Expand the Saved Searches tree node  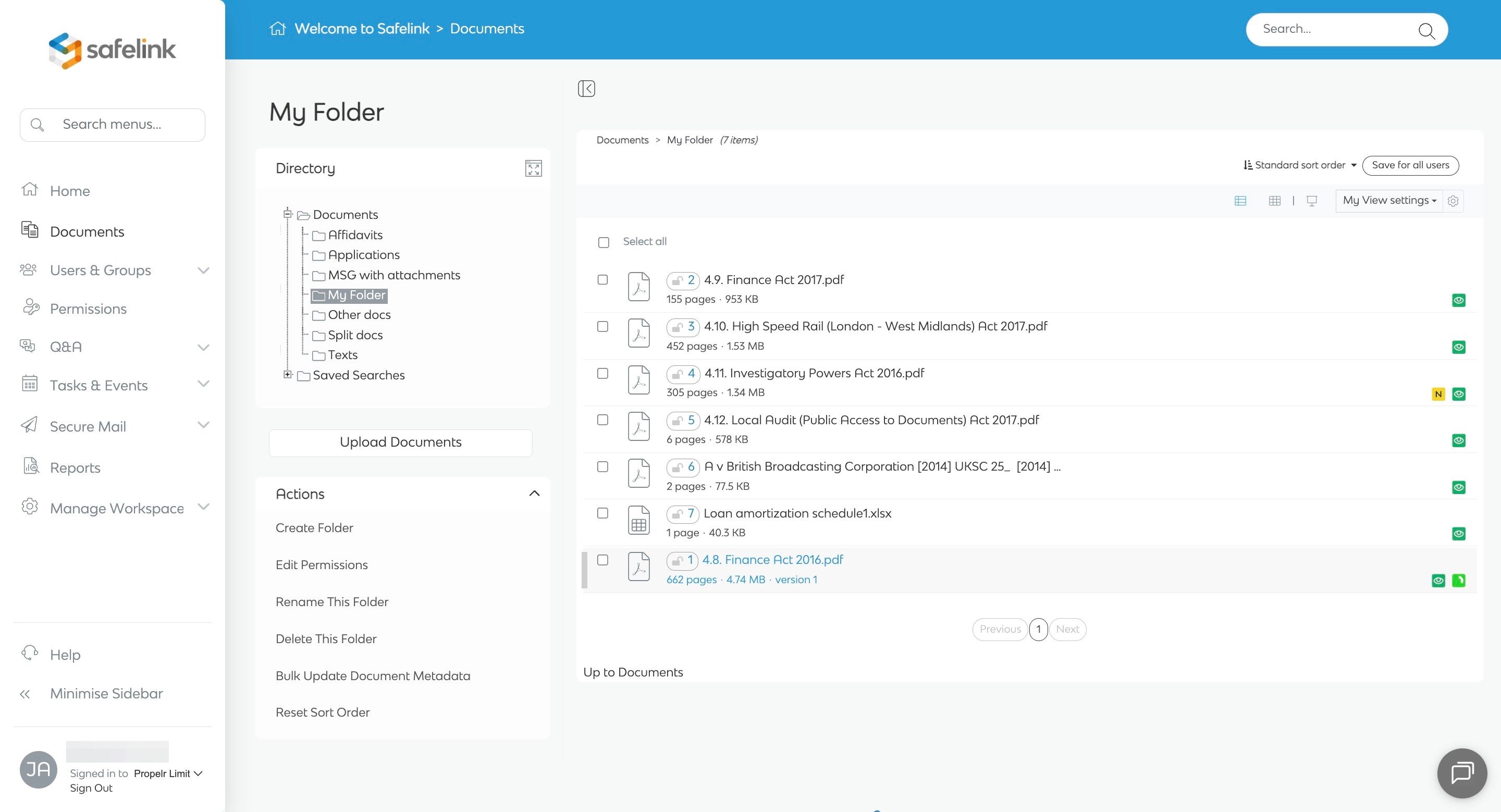click(287, 375)
